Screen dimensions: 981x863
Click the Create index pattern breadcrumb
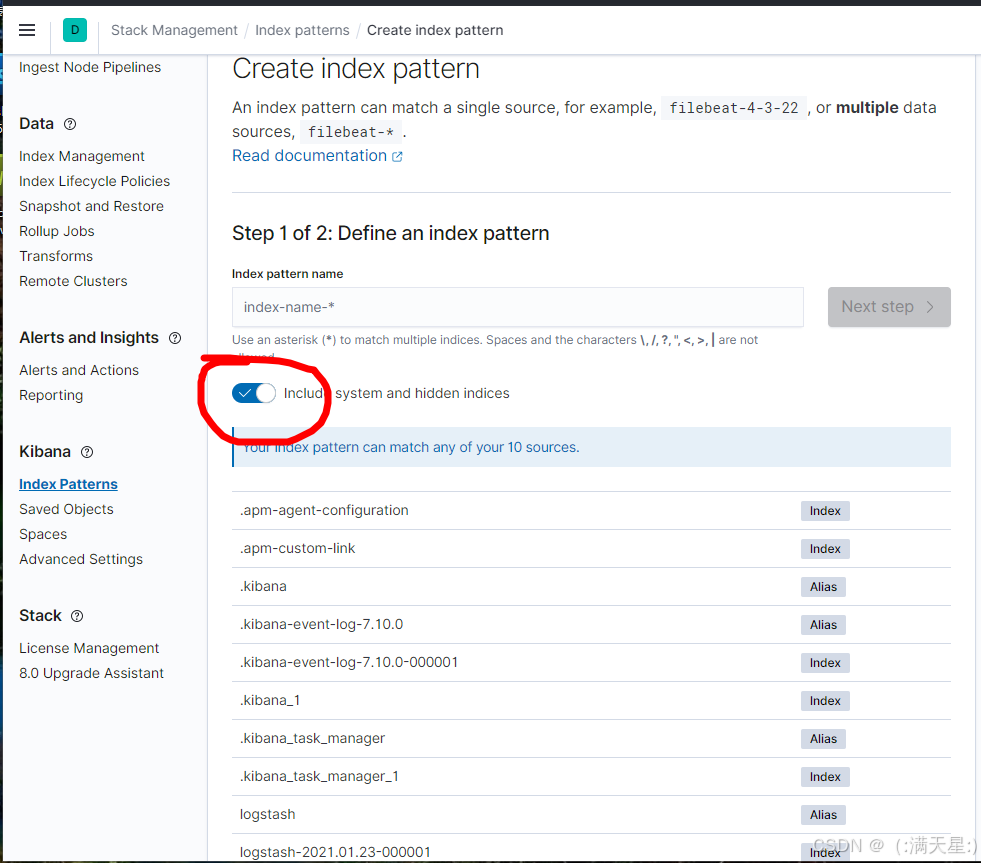point(435,30)
